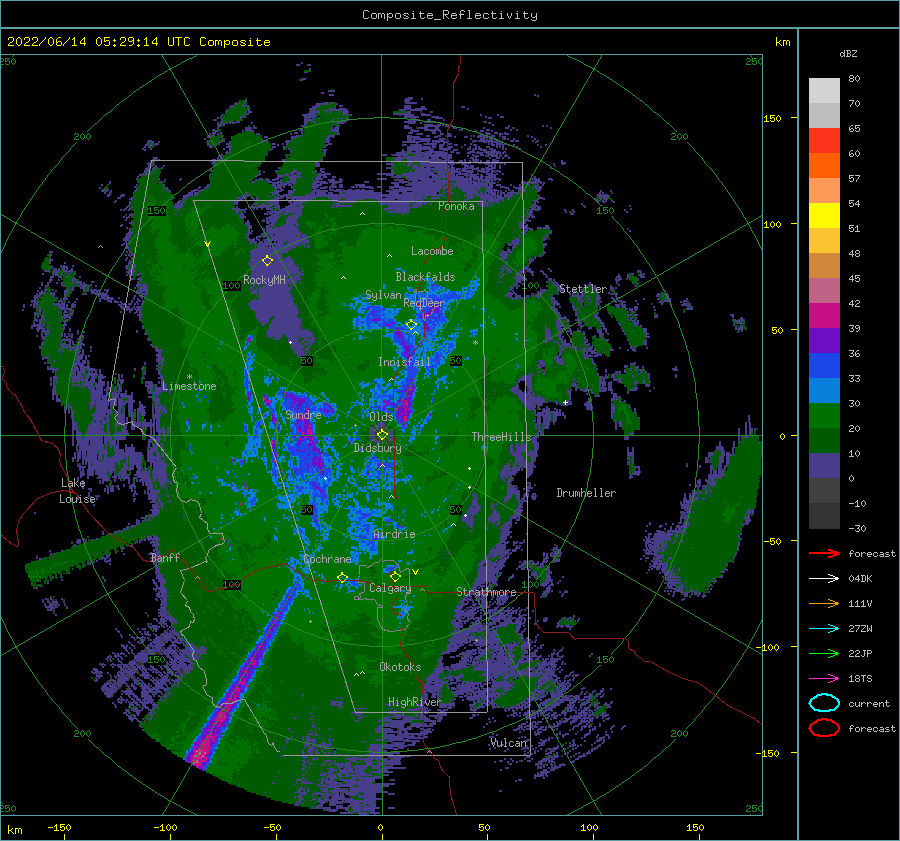
Task: Select the red 65-60 dBZ color swatch
Action: point(824,140)
